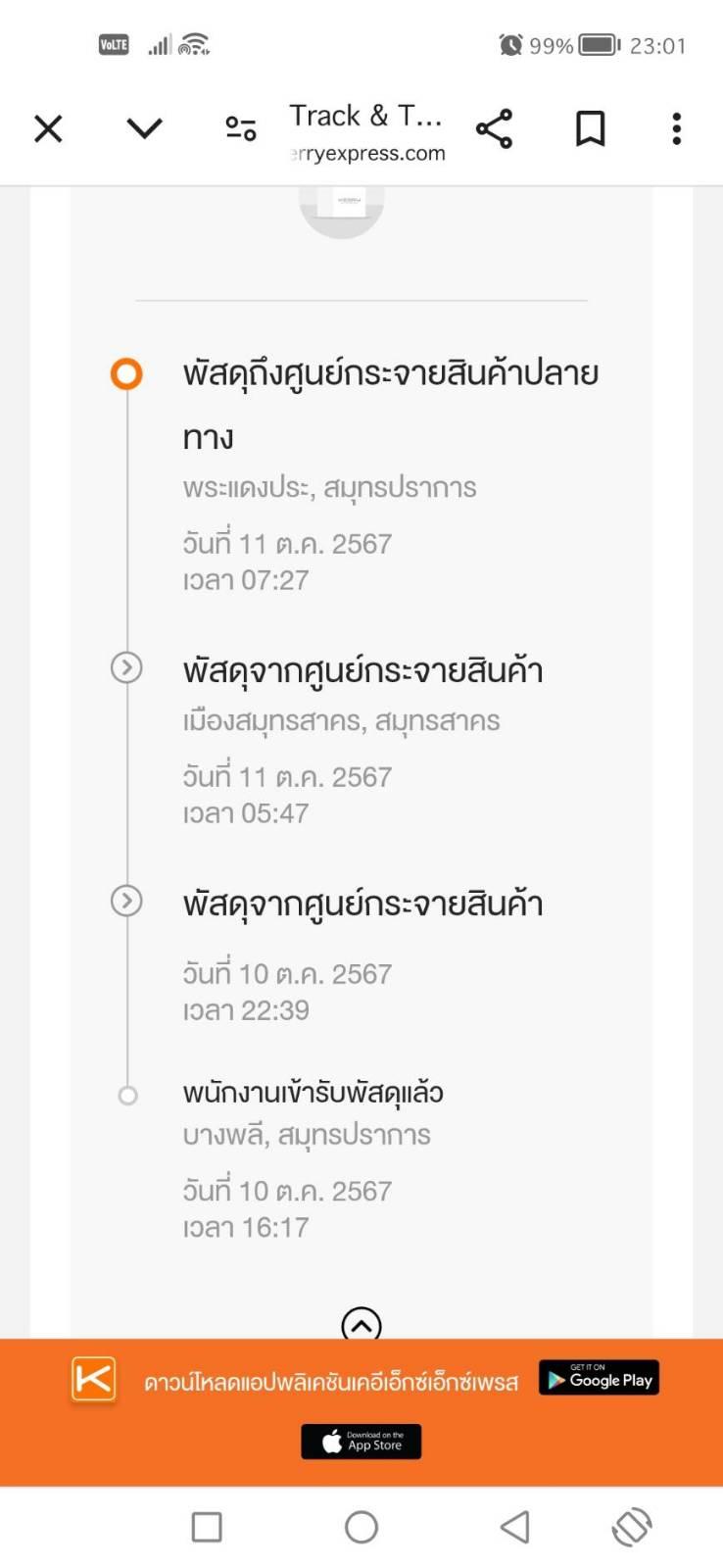Bookmark this Track & Trace page
This screenshot has width=723, height=1568.
pyautogui.click(x=590, y=128)
